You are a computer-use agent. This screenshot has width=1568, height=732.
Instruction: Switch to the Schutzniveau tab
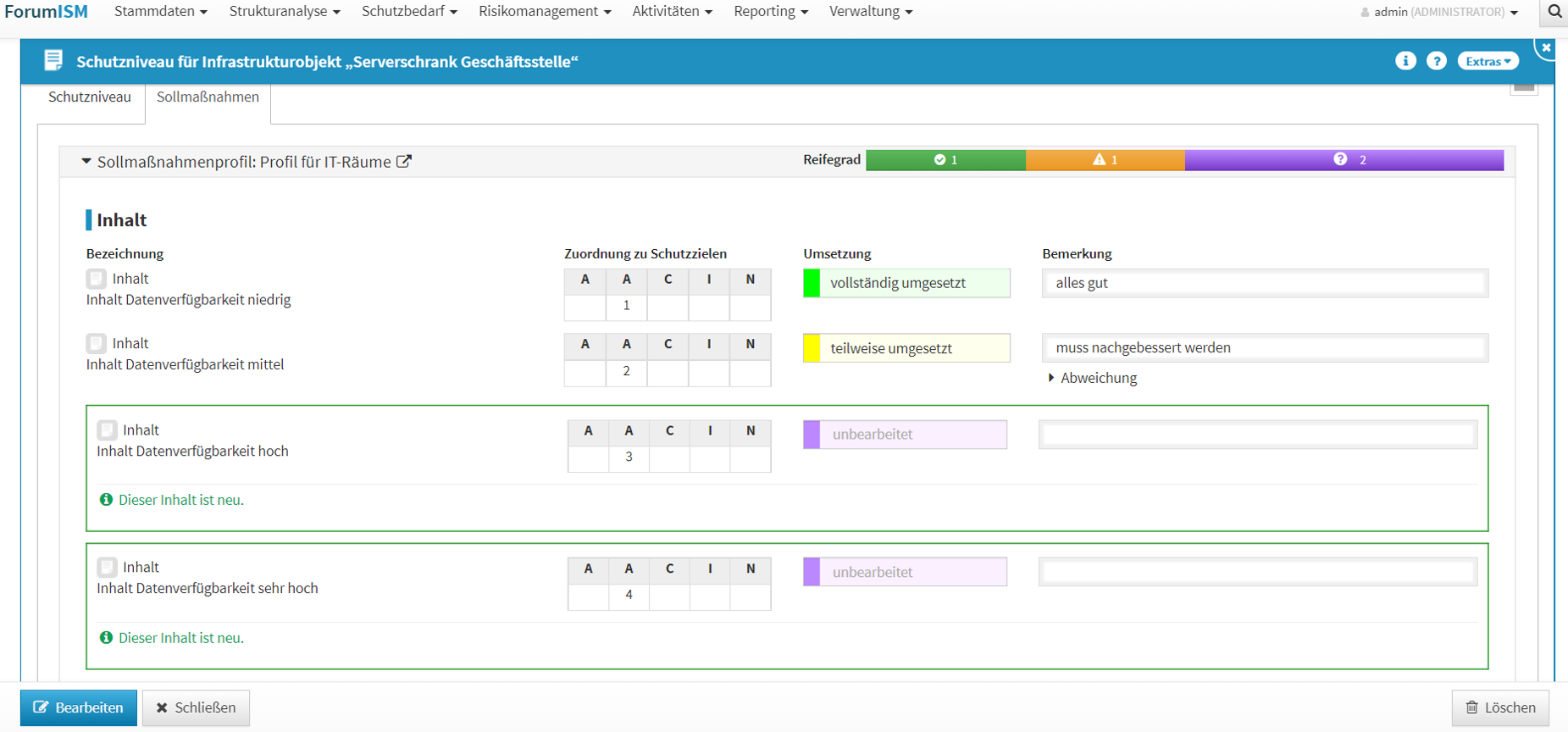click(90, 97)
